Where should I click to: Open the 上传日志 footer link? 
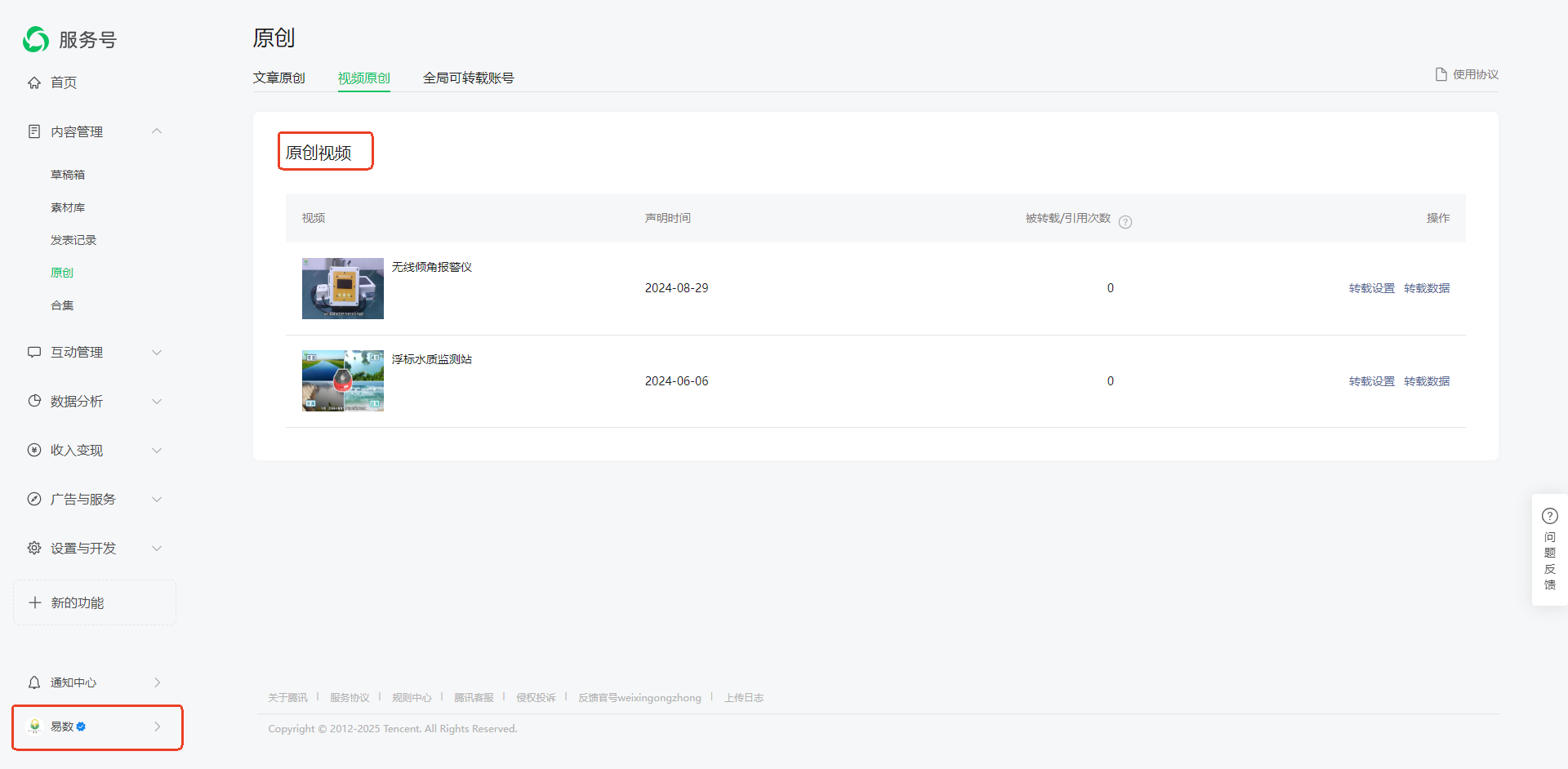[x=744, y=698]
